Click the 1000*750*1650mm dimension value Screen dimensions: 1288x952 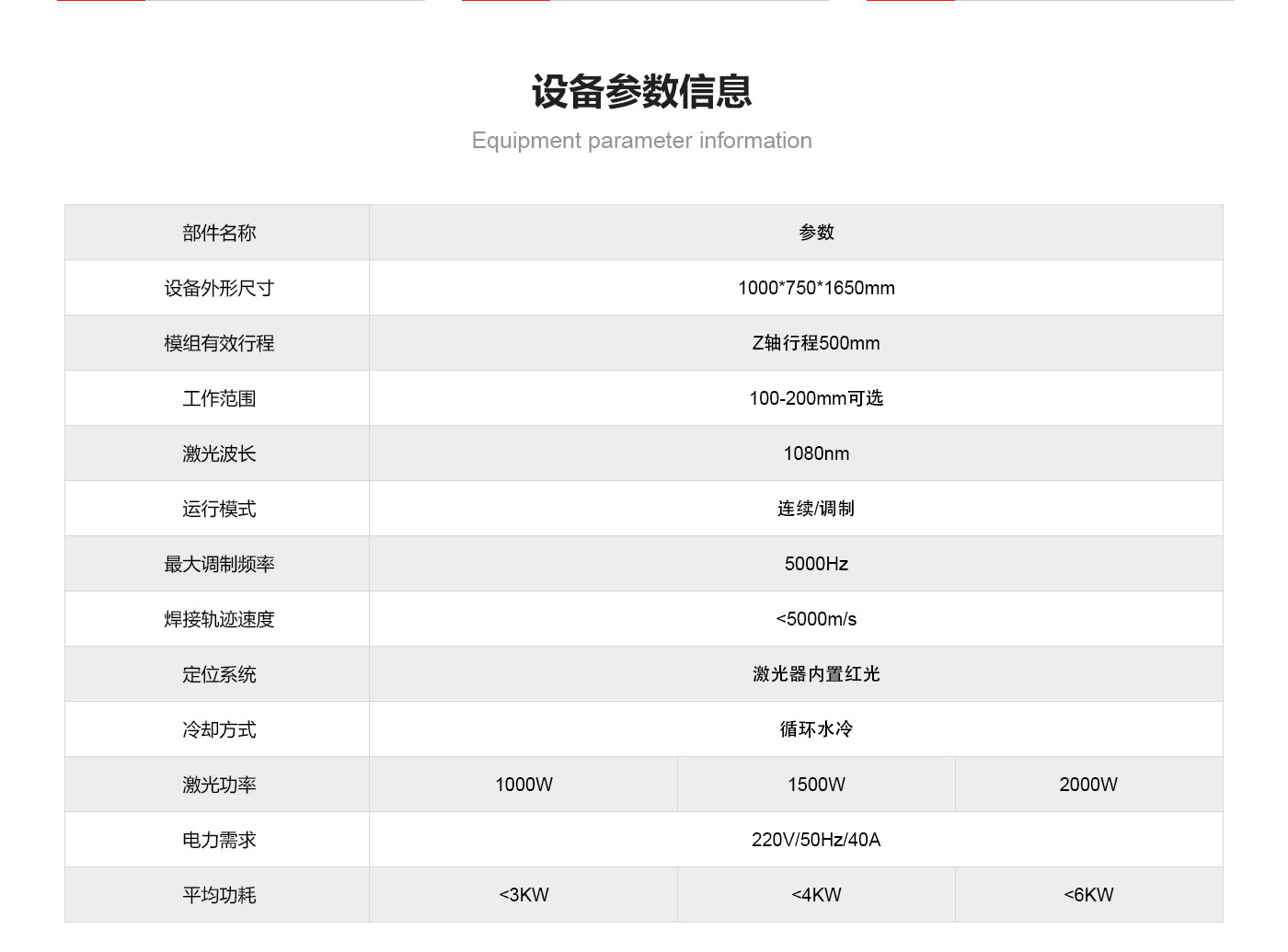pyautogui.click(x=816, y=288)
